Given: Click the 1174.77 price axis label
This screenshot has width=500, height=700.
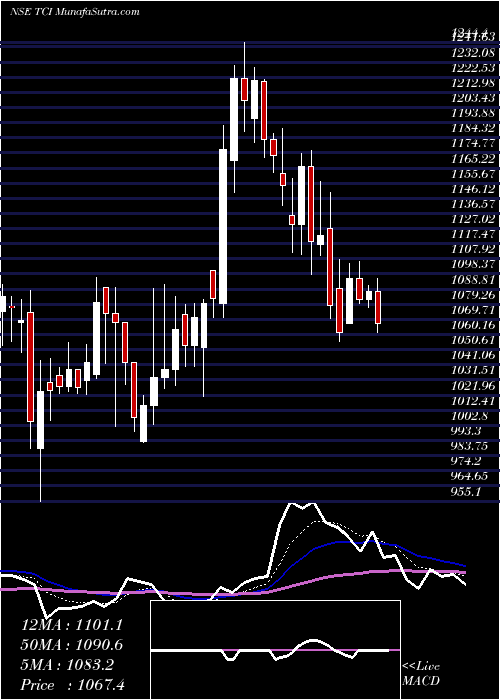Looking at the screenshot, I should click(473, 145).
